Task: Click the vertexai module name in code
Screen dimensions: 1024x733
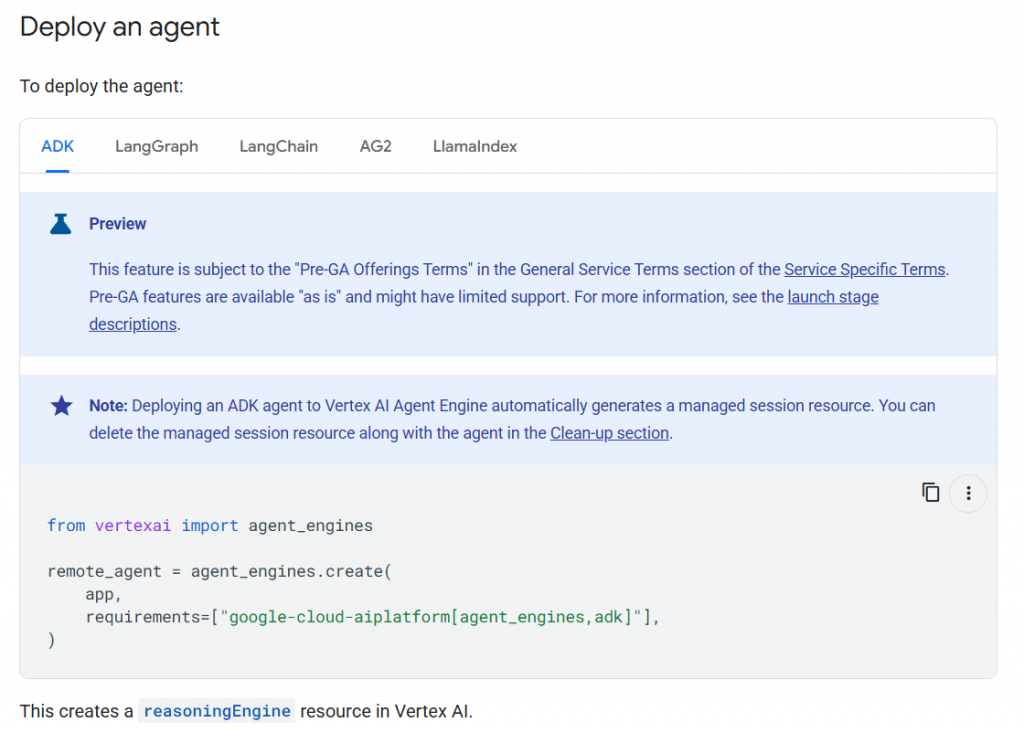Action: [x=133, y=525]
